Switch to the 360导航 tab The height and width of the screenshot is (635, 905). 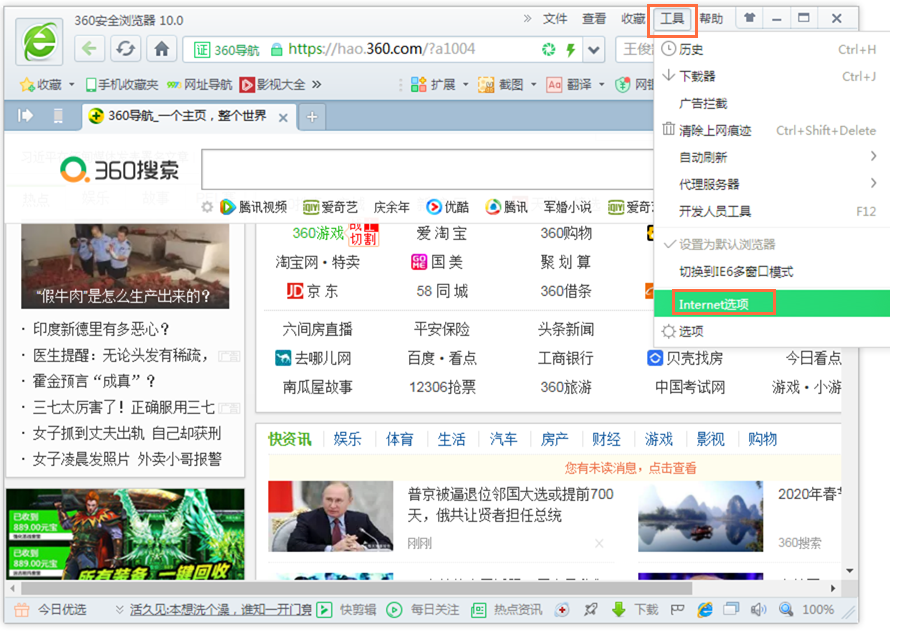tap(188, 116)
